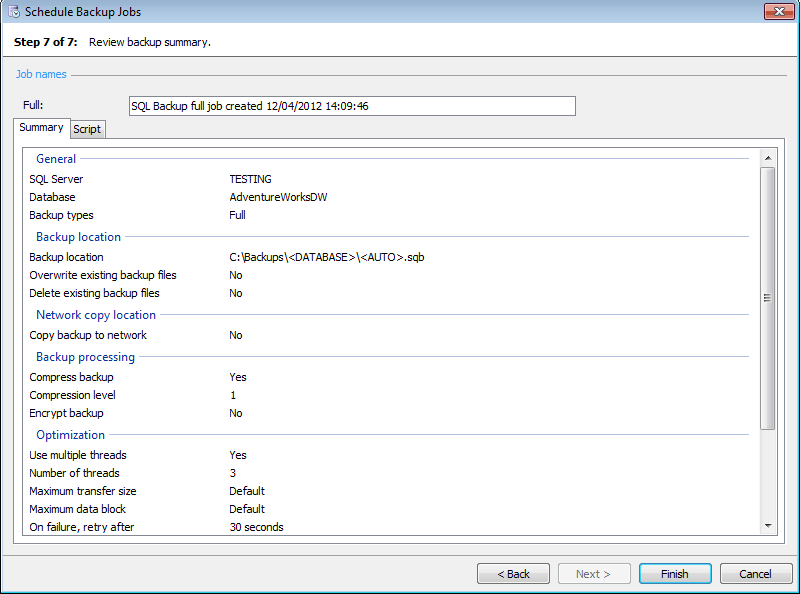Viewport: 800px width, 594px height.
Task: Select the 30 seconds retry value
Action: [256, 527]
